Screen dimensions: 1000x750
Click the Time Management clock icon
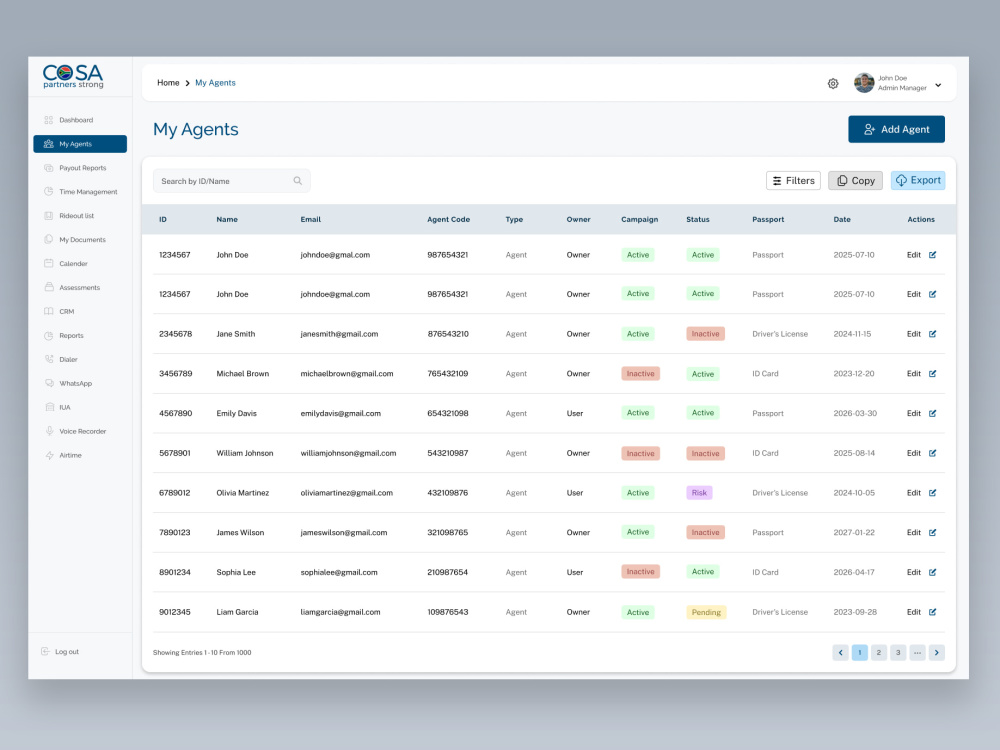click(x=48, y=191)
